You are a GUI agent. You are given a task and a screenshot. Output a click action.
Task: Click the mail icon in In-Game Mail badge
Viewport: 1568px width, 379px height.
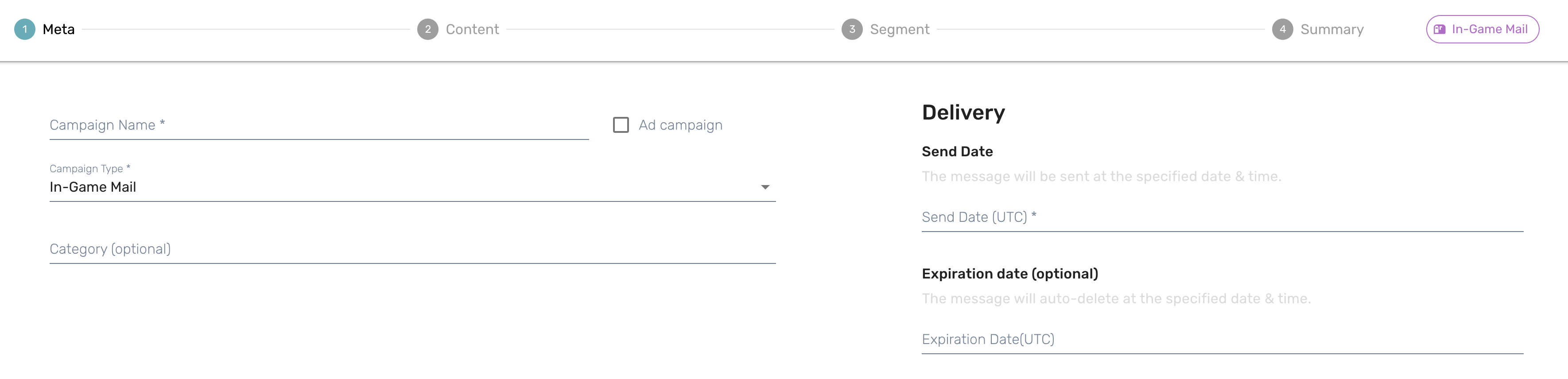click(x=1439, y=29)
